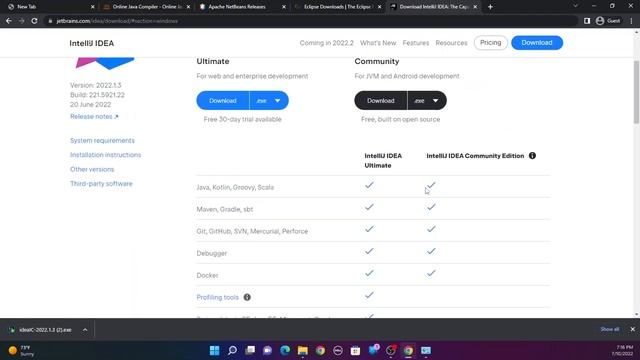Open a new browser tab
The image size is (640, 360).
490,7
